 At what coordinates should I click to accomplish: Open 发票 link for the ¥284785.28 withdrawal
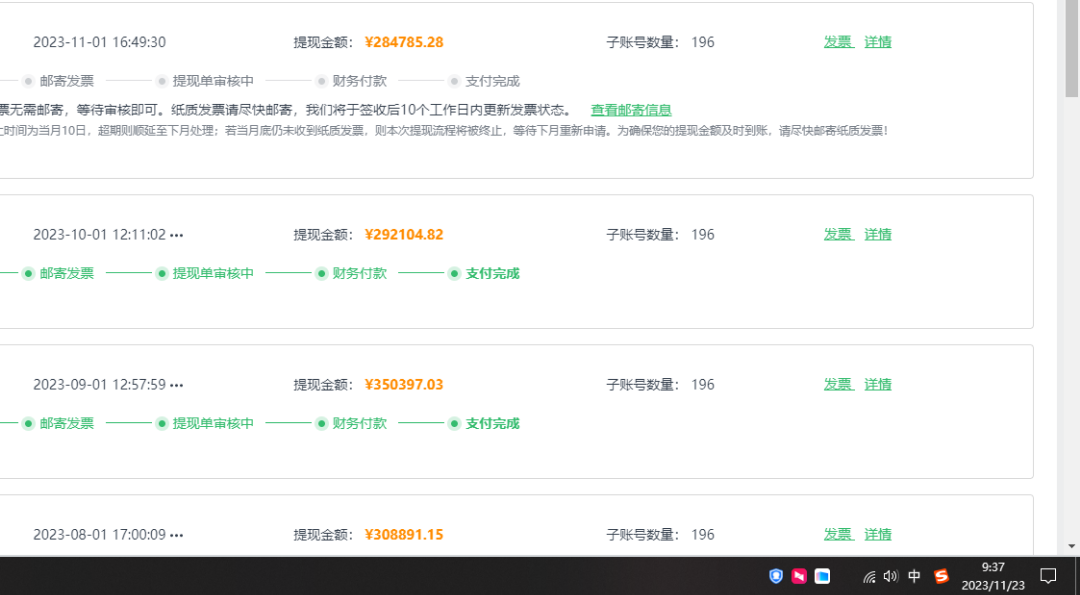tap(838, 42)
